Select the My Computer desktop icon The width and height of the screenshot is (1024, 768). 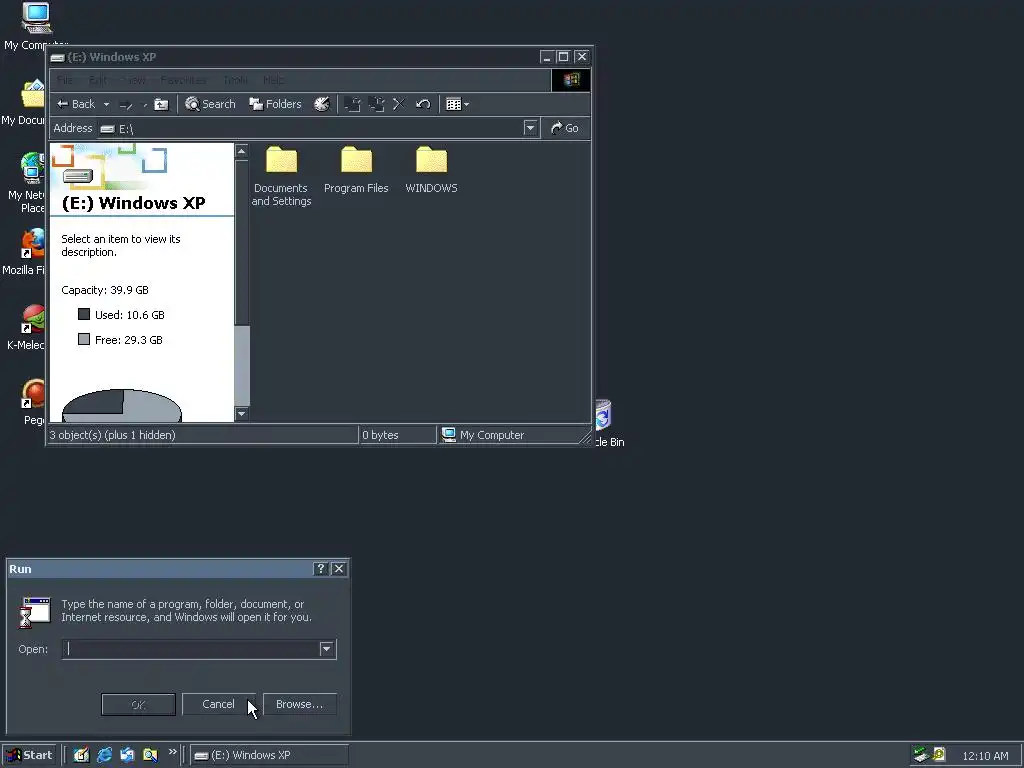tap(35, 27)
